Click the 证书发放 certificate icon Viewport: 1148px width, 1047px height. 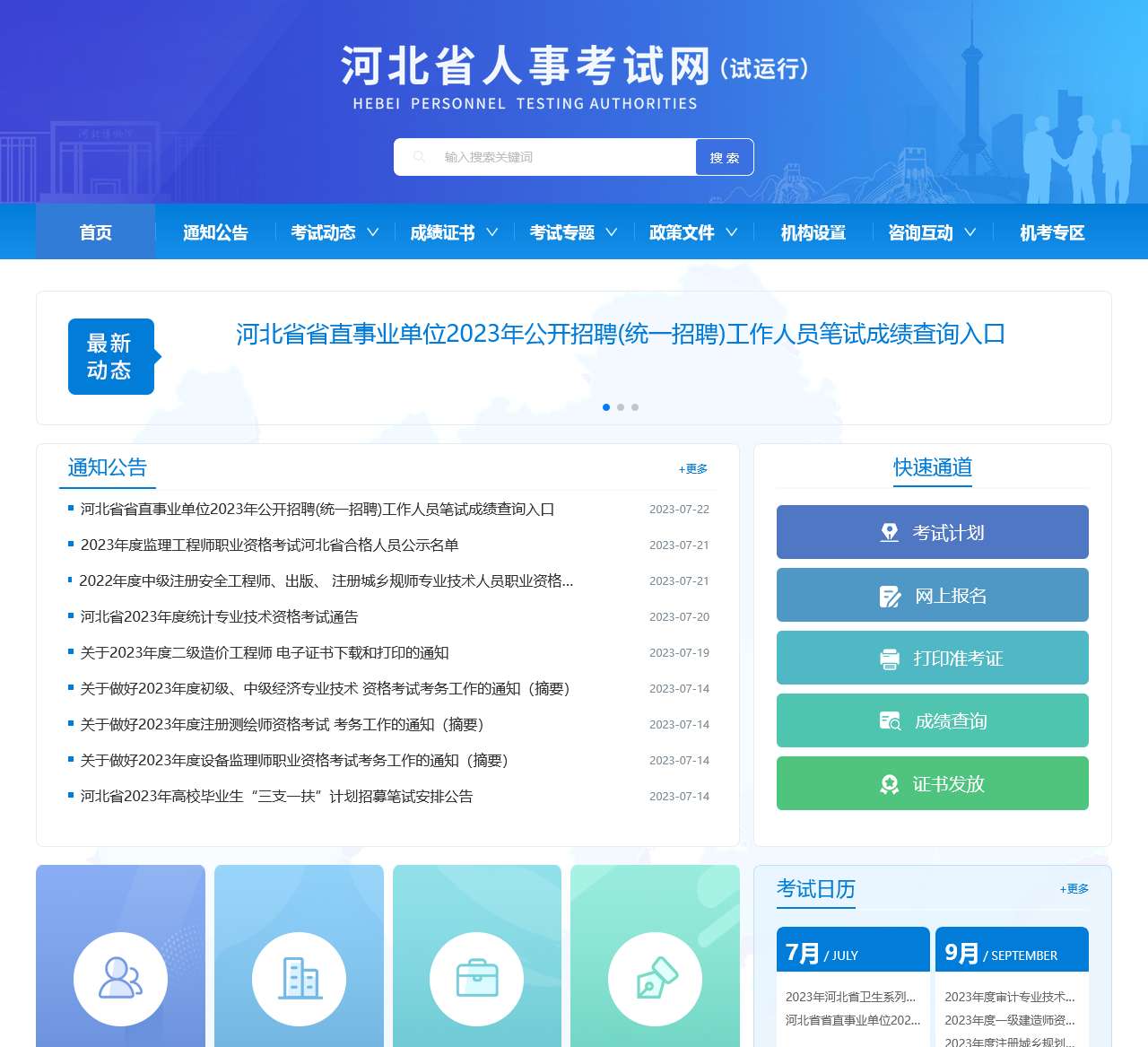pyautogui.click(x=889, y=783)
